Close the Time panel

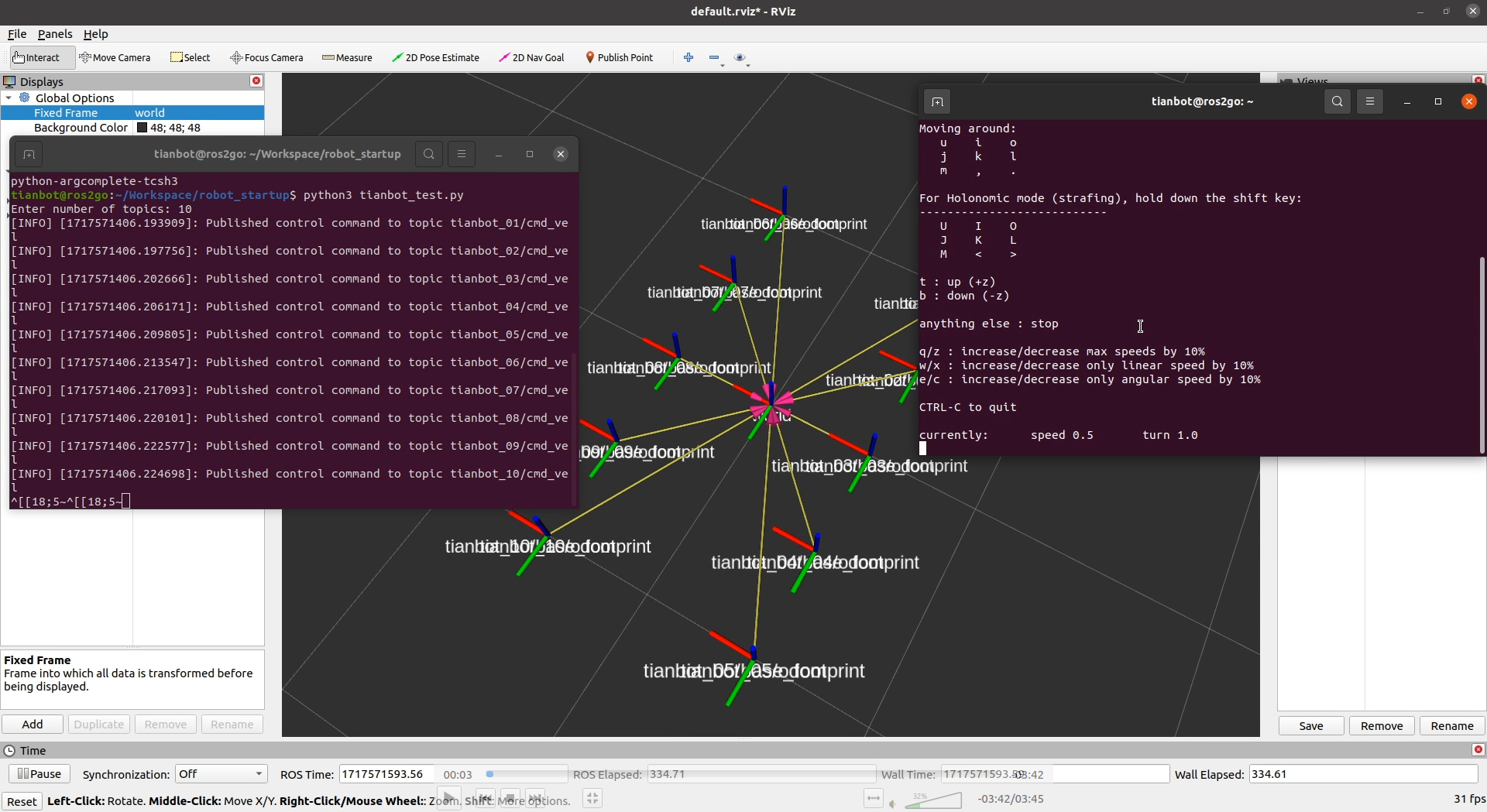click(x=1478, y=749)
